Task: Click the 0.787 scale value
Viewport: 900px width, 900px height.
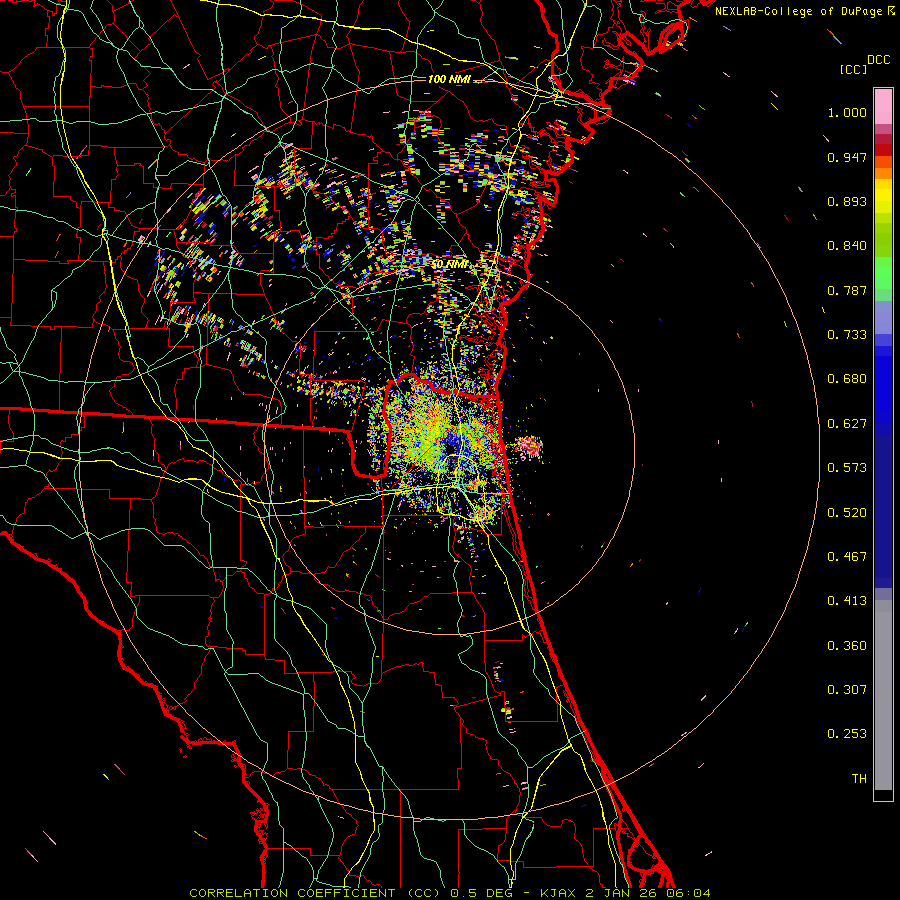Action: pos(847,290)
